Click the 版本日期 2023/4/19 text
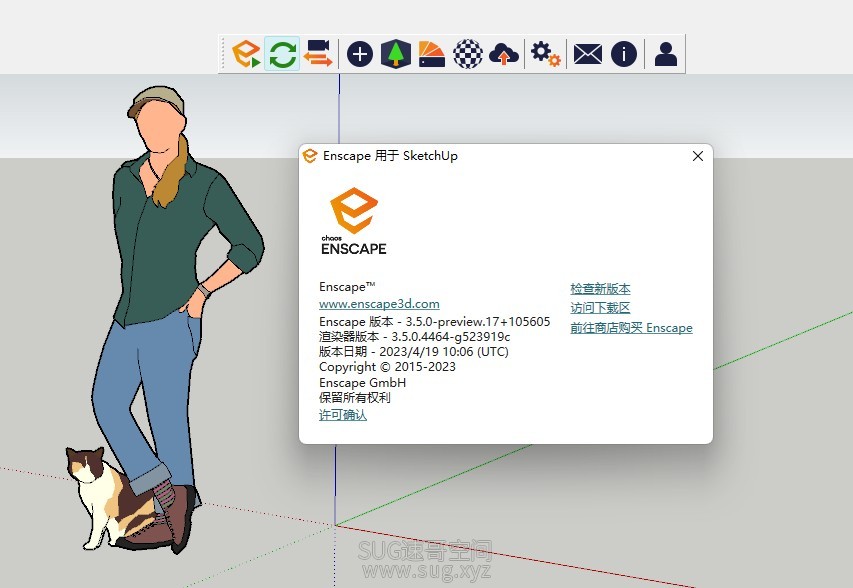Screen dimensions: 853x588 pos(413,352)
